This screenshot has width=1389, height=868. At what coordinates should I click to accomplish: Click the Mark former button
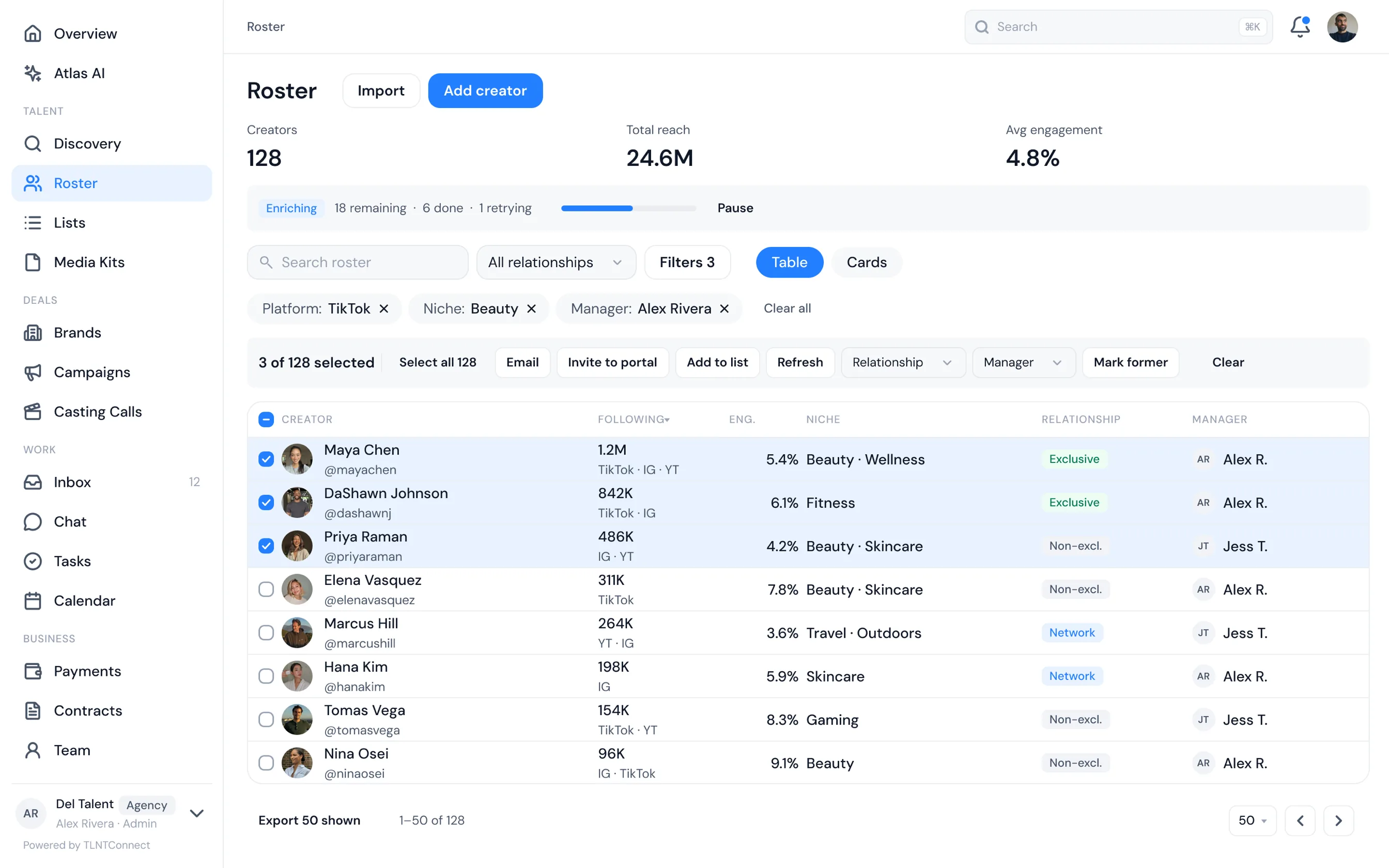coord(1130,362)
